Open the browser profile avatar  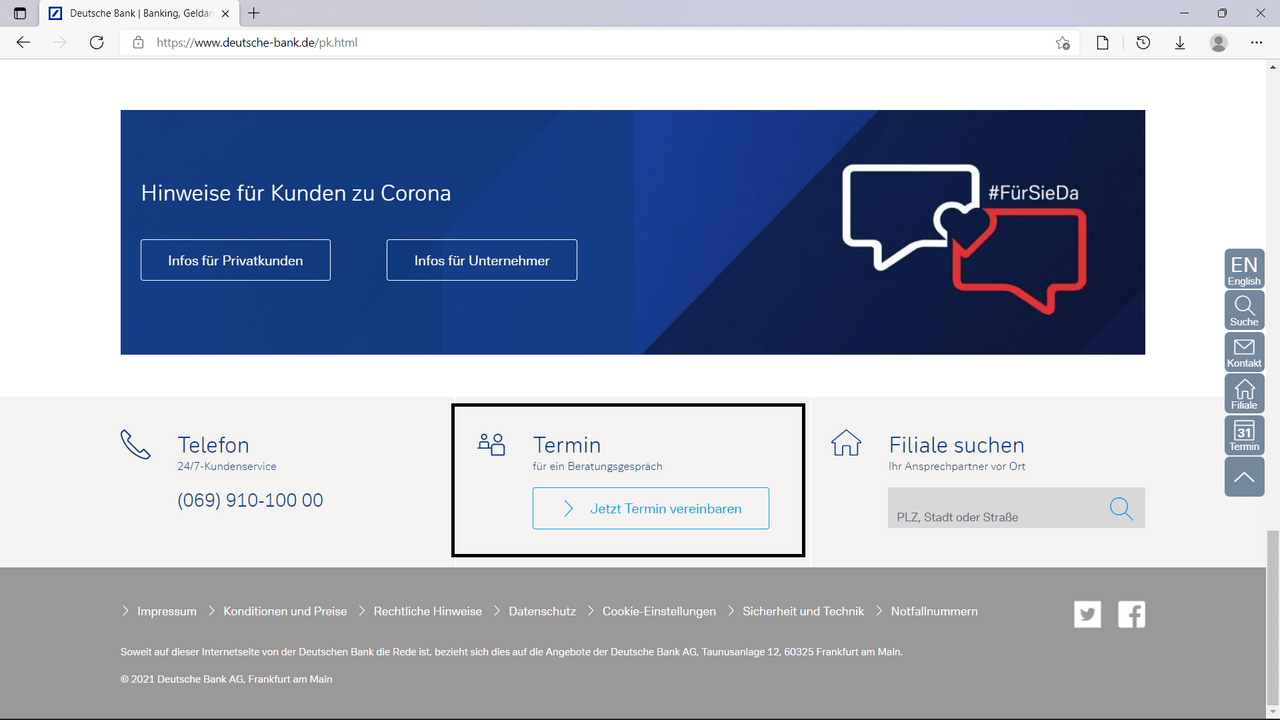[1218, 43]
